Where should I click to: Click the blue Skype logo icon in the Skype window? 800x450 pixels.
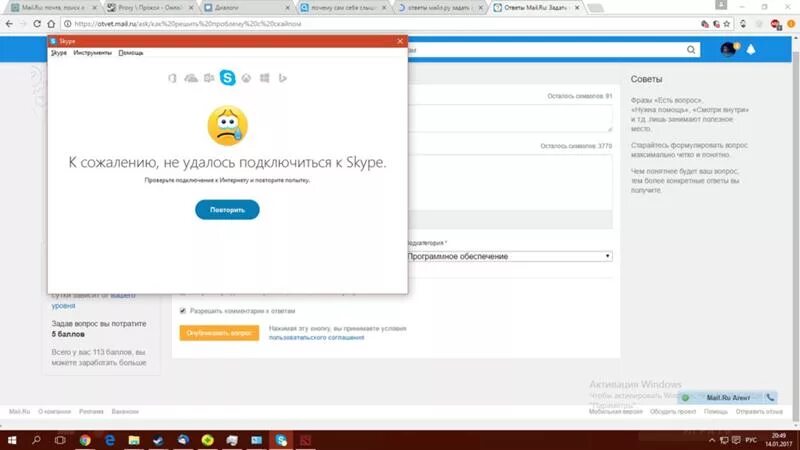(228, 78)
